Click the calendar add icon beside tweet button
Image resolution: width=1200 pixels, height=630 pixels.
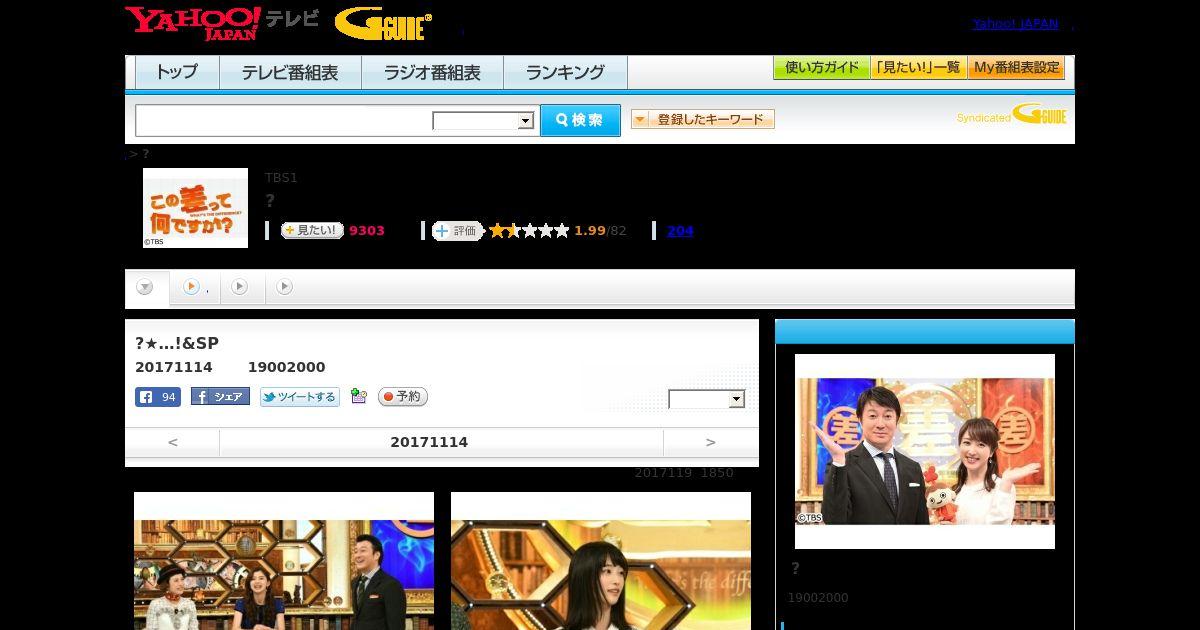pos(359,397)
